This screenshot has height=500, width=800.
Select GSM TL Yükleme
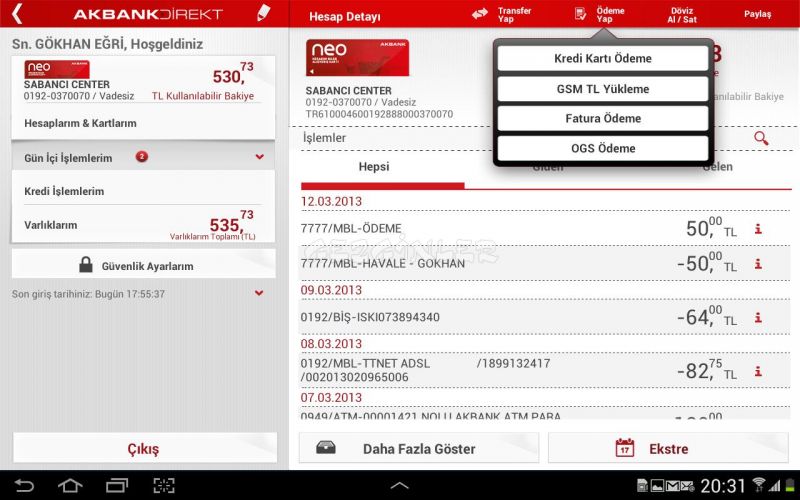[603, 89]
